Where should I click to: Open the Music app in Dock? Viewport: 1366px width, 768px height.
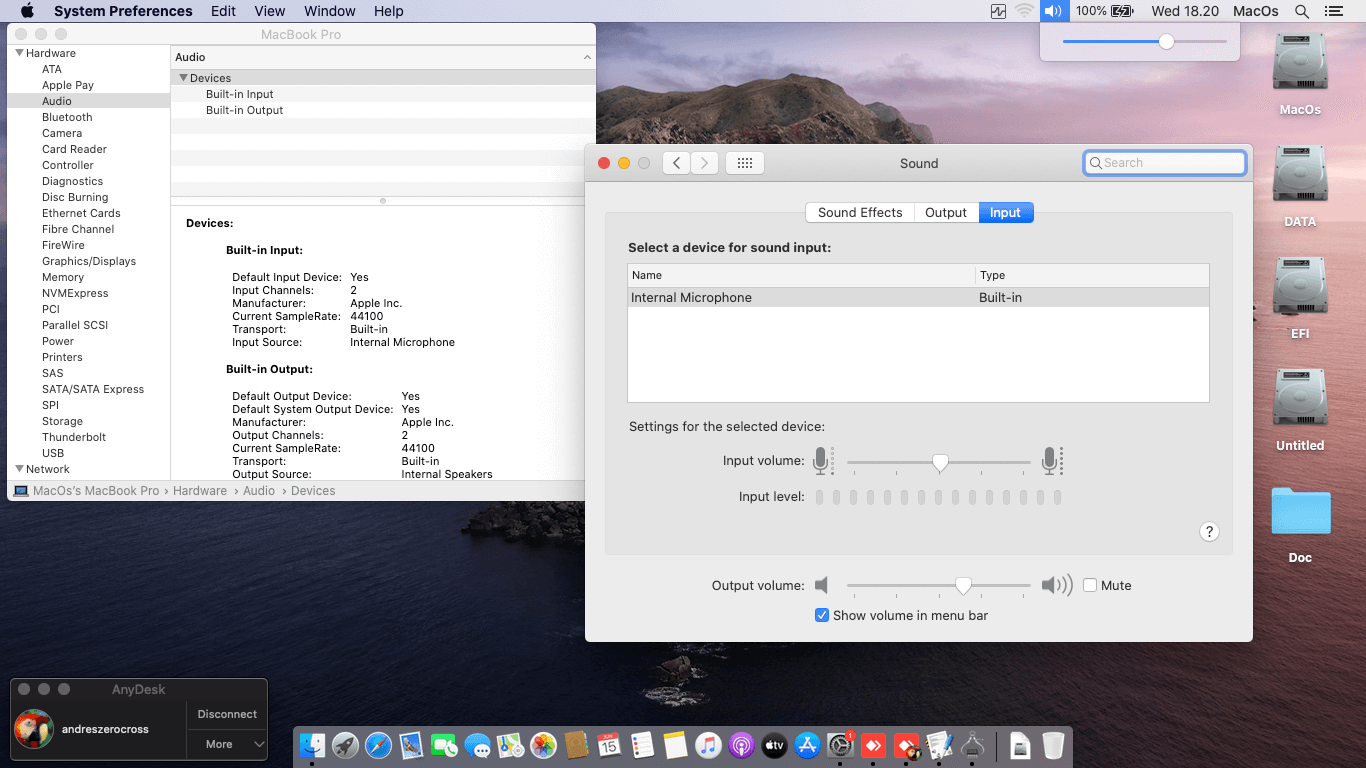708,745
